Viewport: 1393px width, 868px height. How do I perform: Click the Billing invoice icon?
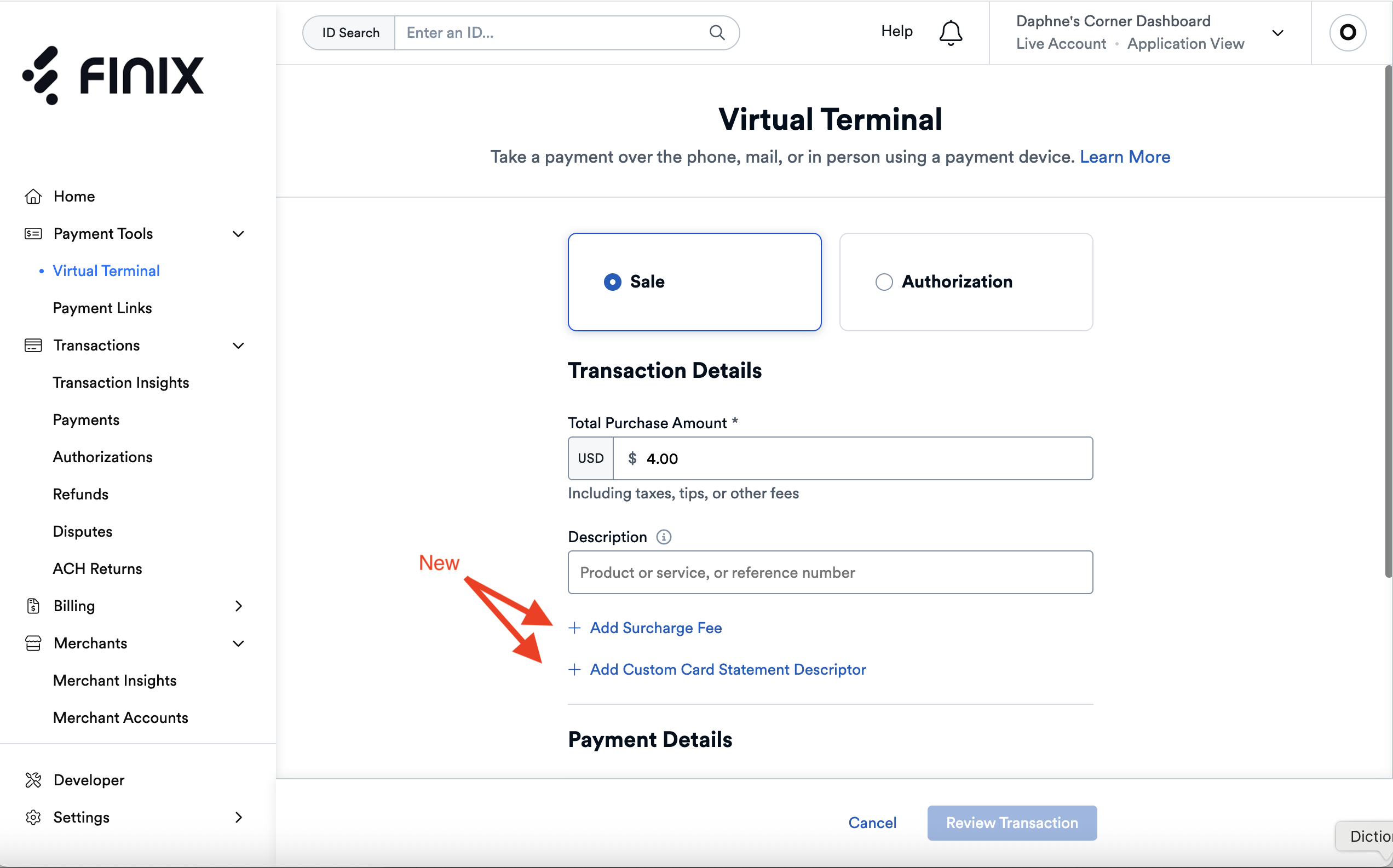click(33, 606)
